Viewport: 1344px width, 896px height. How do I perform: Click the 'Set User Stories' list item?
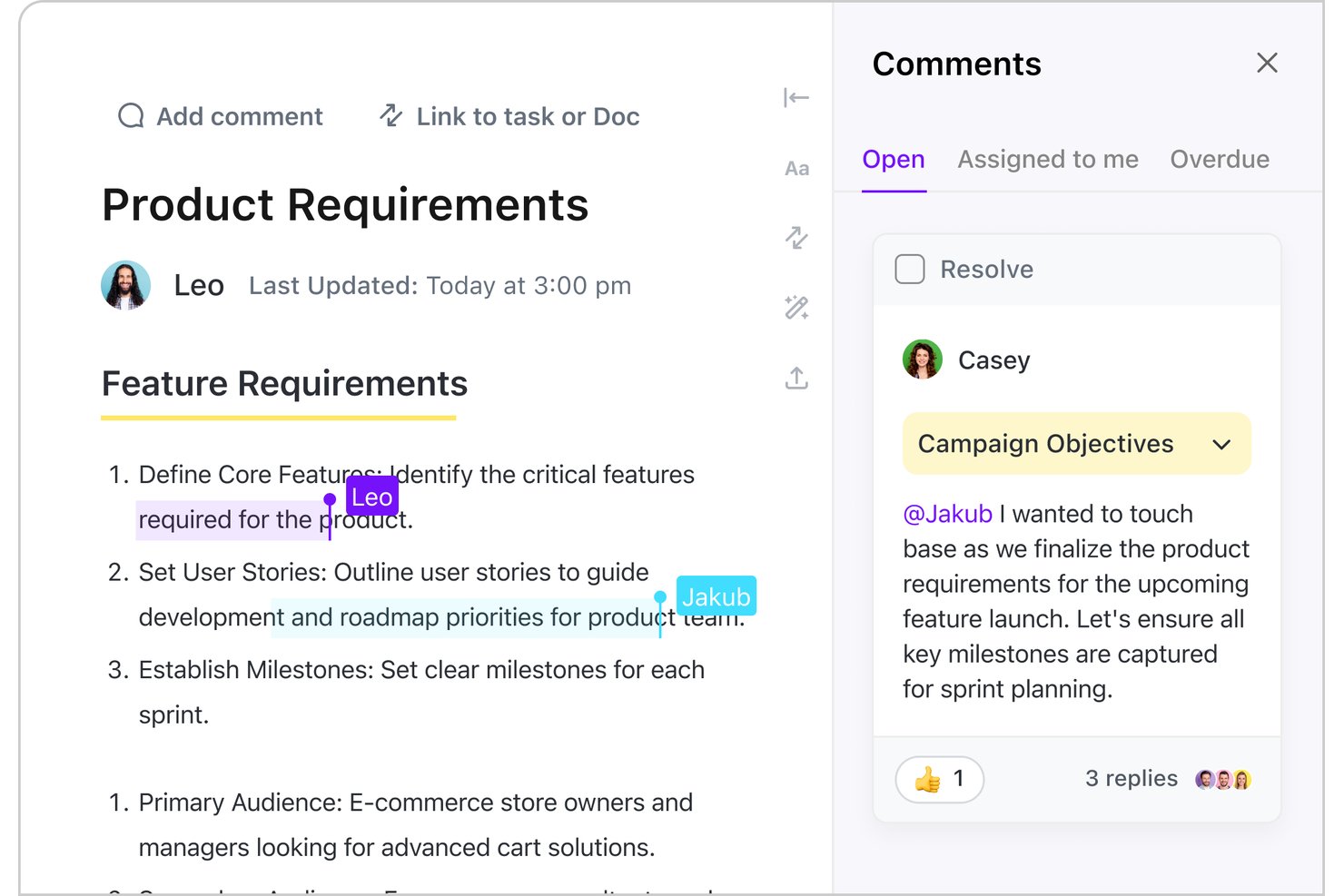tap(426, 595)
